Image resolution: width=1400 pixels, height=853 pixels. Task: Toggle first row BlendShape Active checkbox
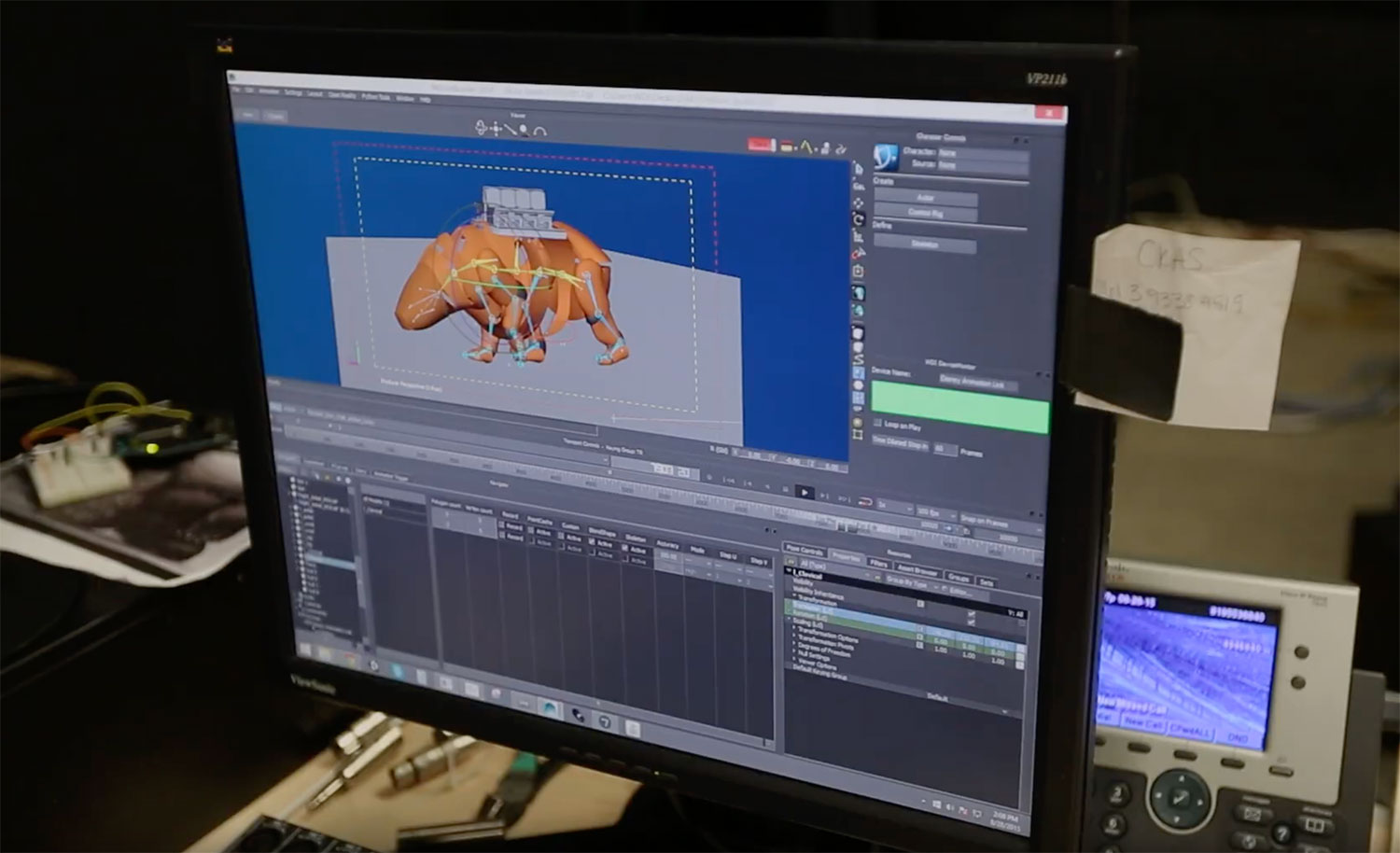coord(592,541)
